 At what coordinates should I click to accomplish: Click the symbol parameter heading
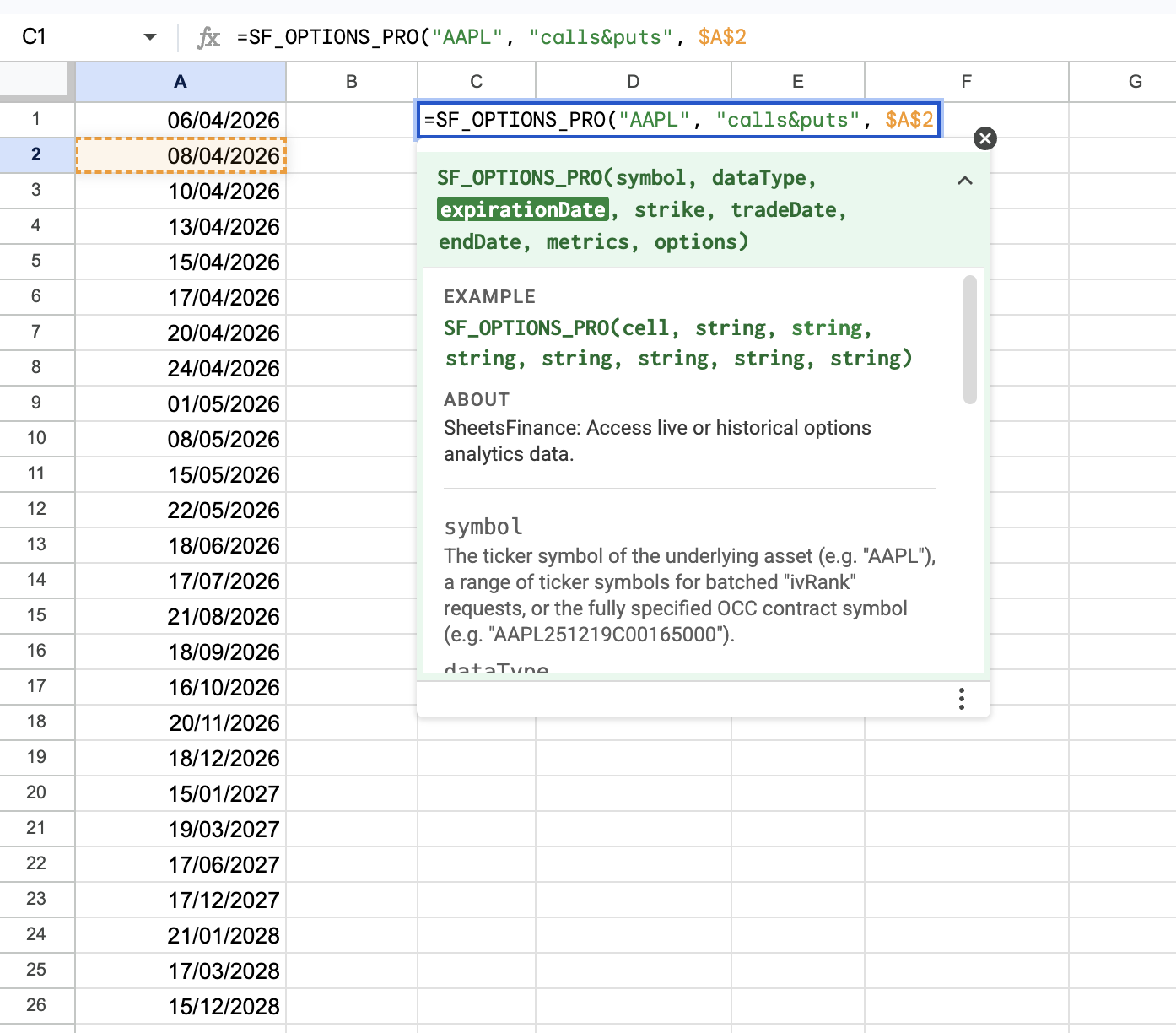(483, 527)
